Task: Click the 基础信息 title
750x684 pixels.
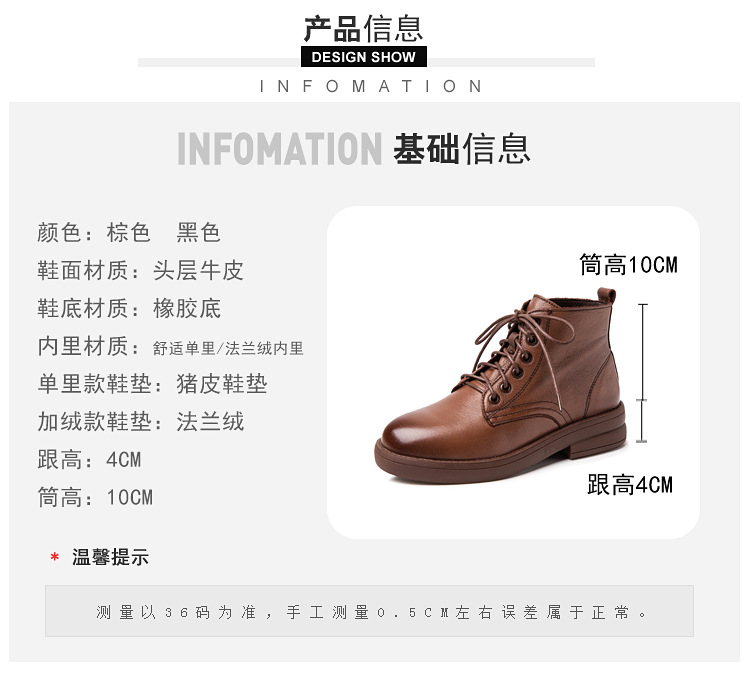Action: (x=462, y=149)
